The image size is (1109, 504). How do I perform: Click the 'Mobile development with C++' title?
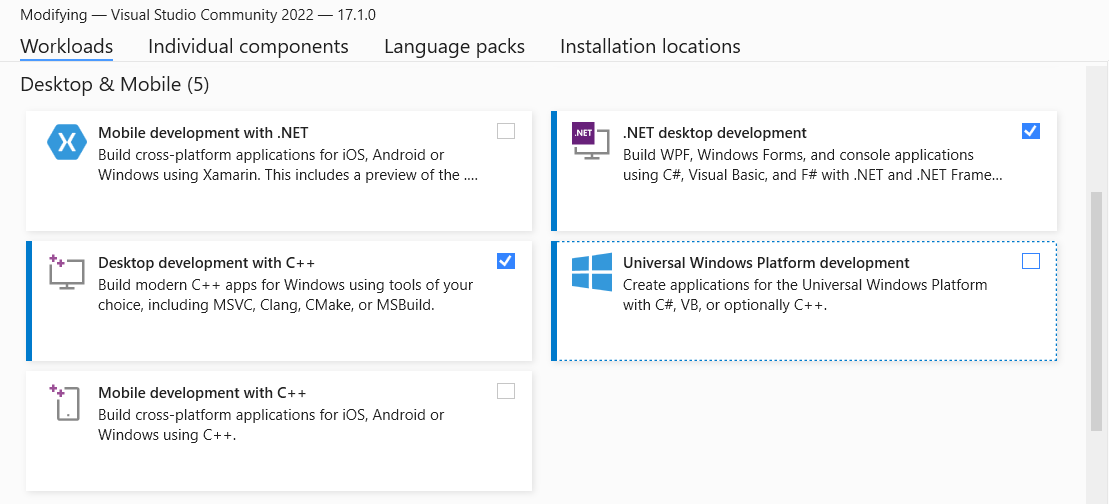[x=202, y=393]
